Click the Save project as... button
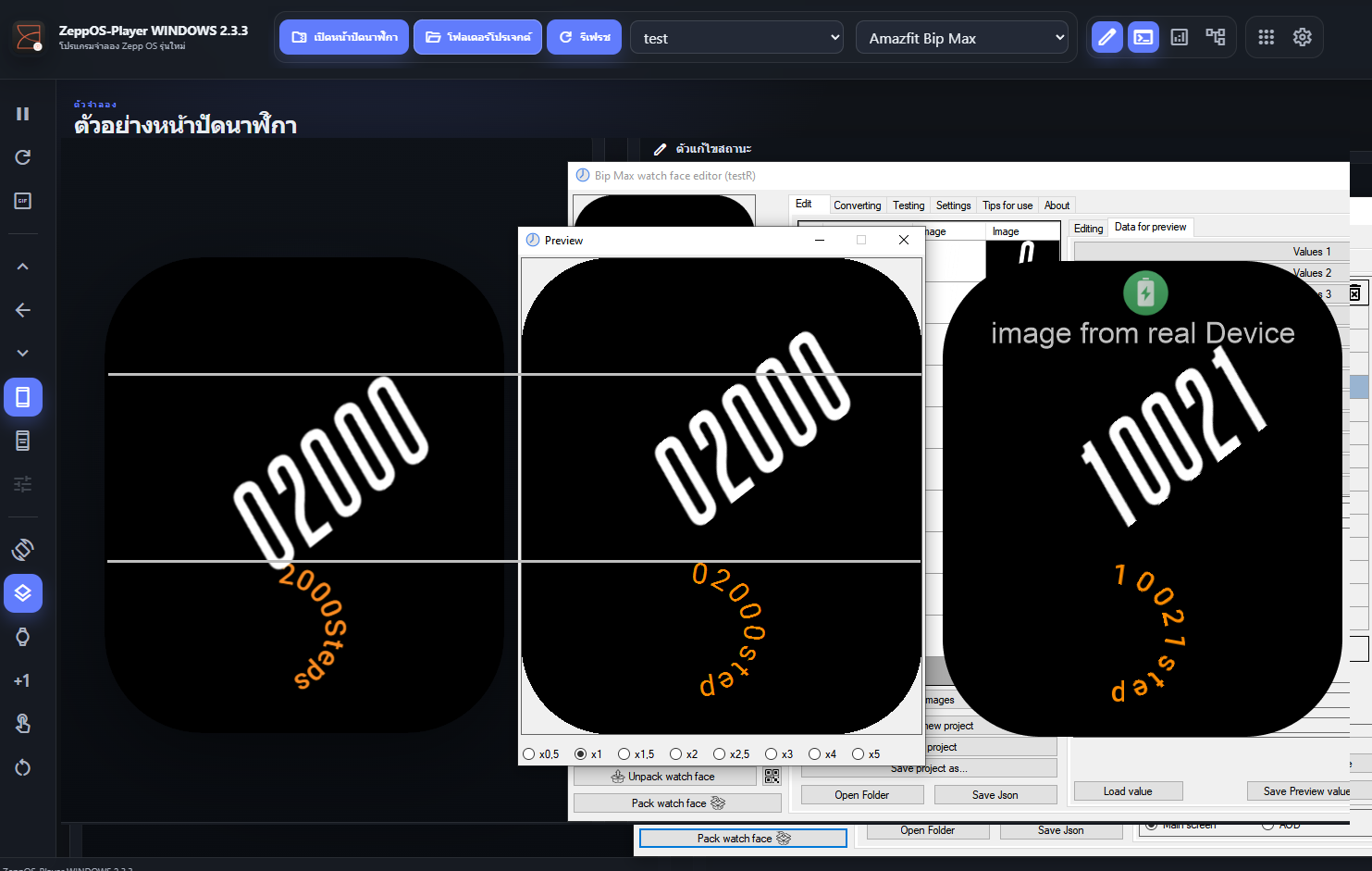Viewport: 1372px width, 871px height. [x=929, y=768]
